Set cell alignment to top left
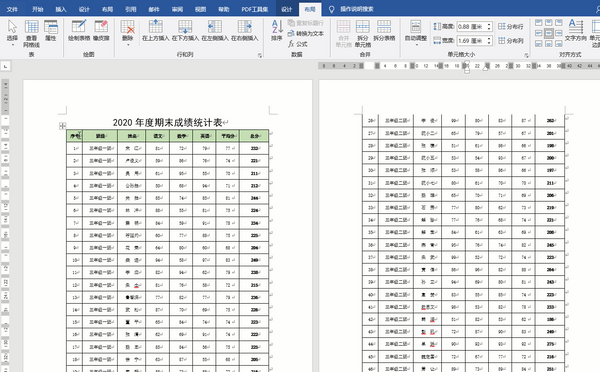 click(x=538, y=23)
